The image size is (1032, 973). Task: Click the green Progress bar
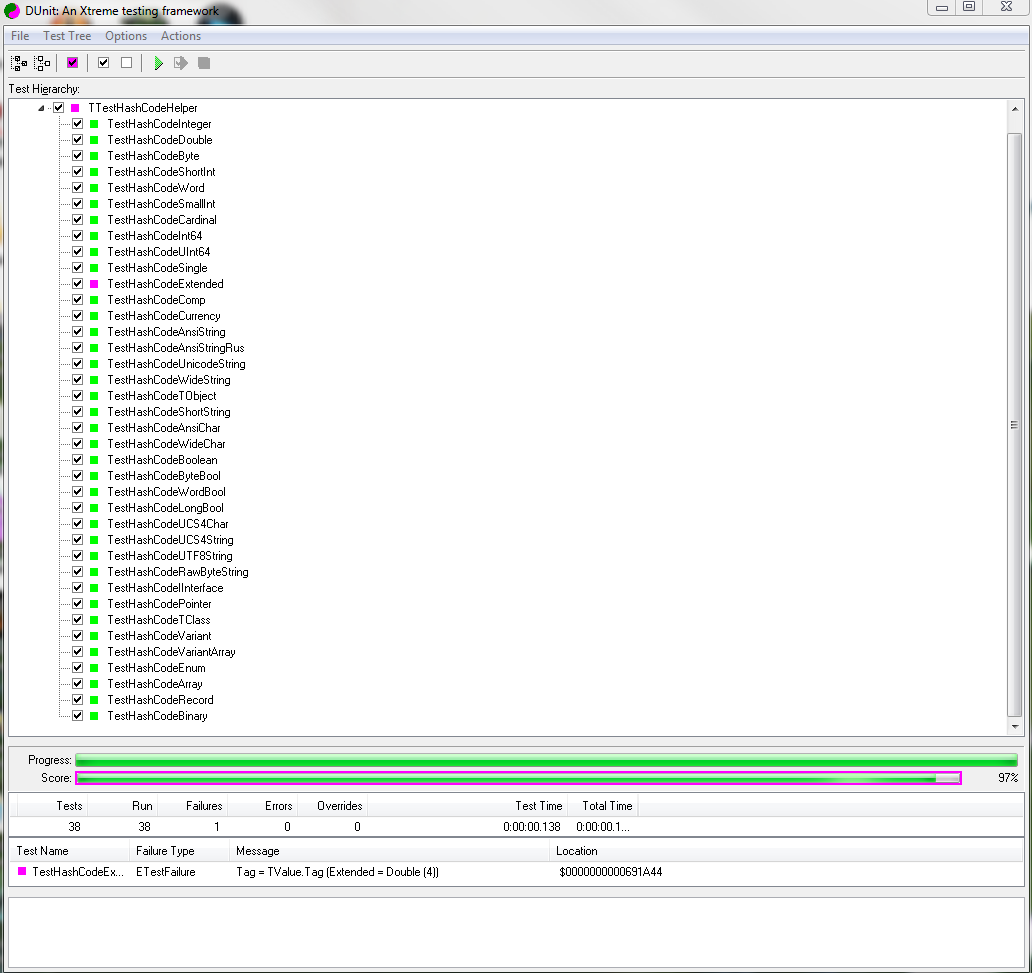click(546, 760)
